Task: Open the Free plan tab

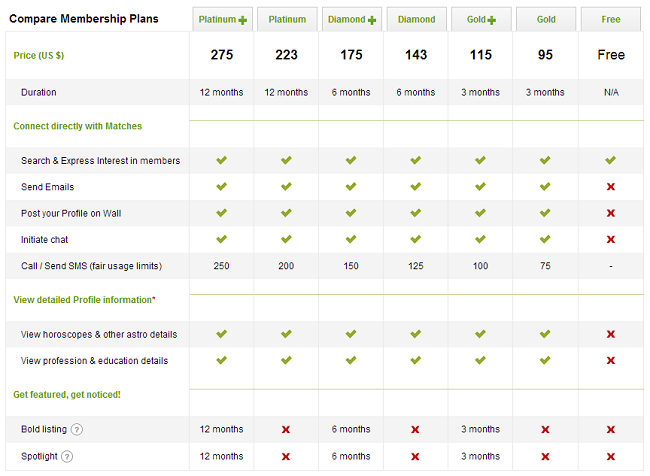Action: point(611,19)
